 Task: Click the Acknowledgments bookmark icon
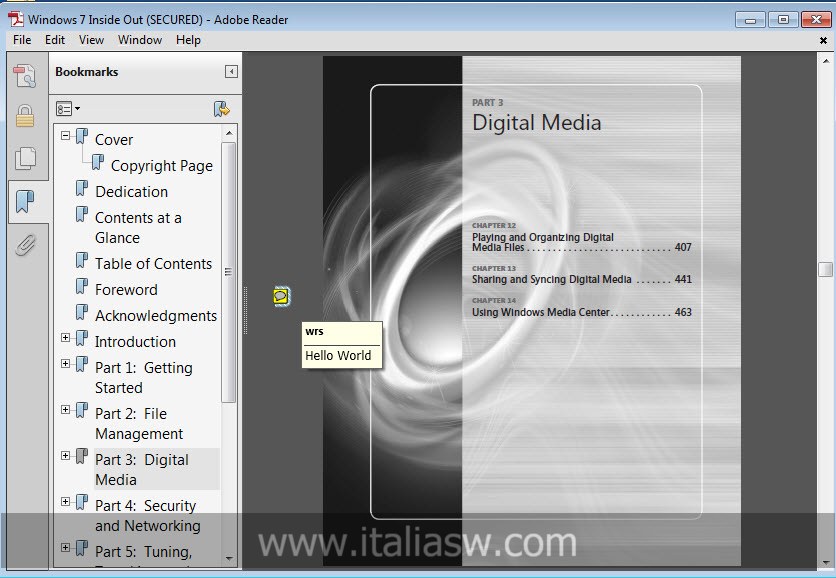[82, 312]
